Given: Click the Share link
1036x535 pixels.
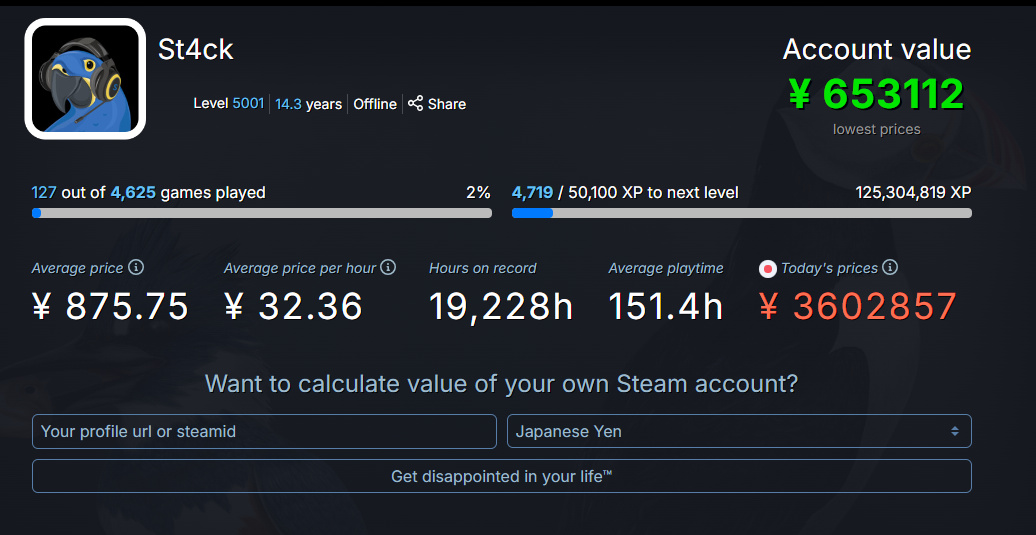Looking at the screenshot, I should tap(446, 104).
